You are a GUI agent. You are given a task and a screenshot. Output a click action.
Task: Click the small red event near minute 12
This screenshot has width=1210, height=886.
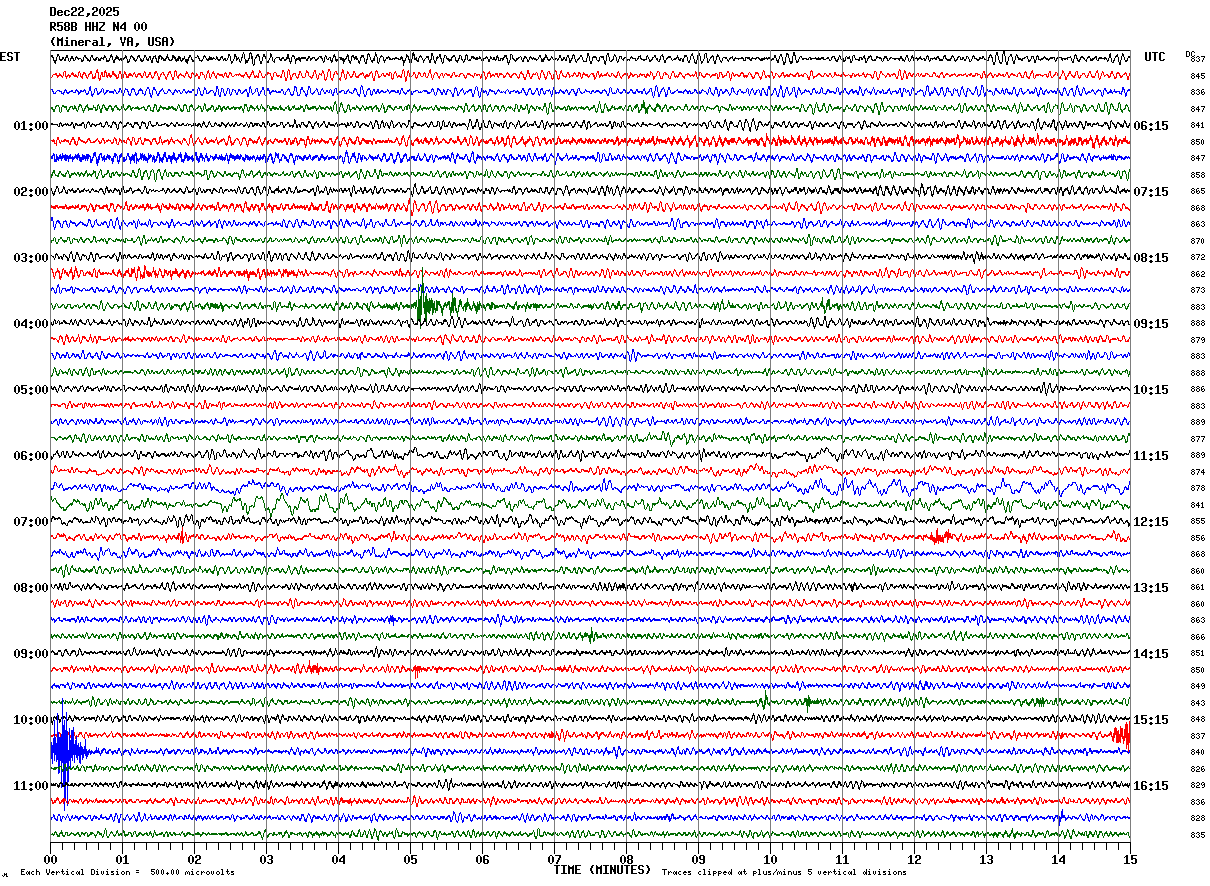(940, 537)
